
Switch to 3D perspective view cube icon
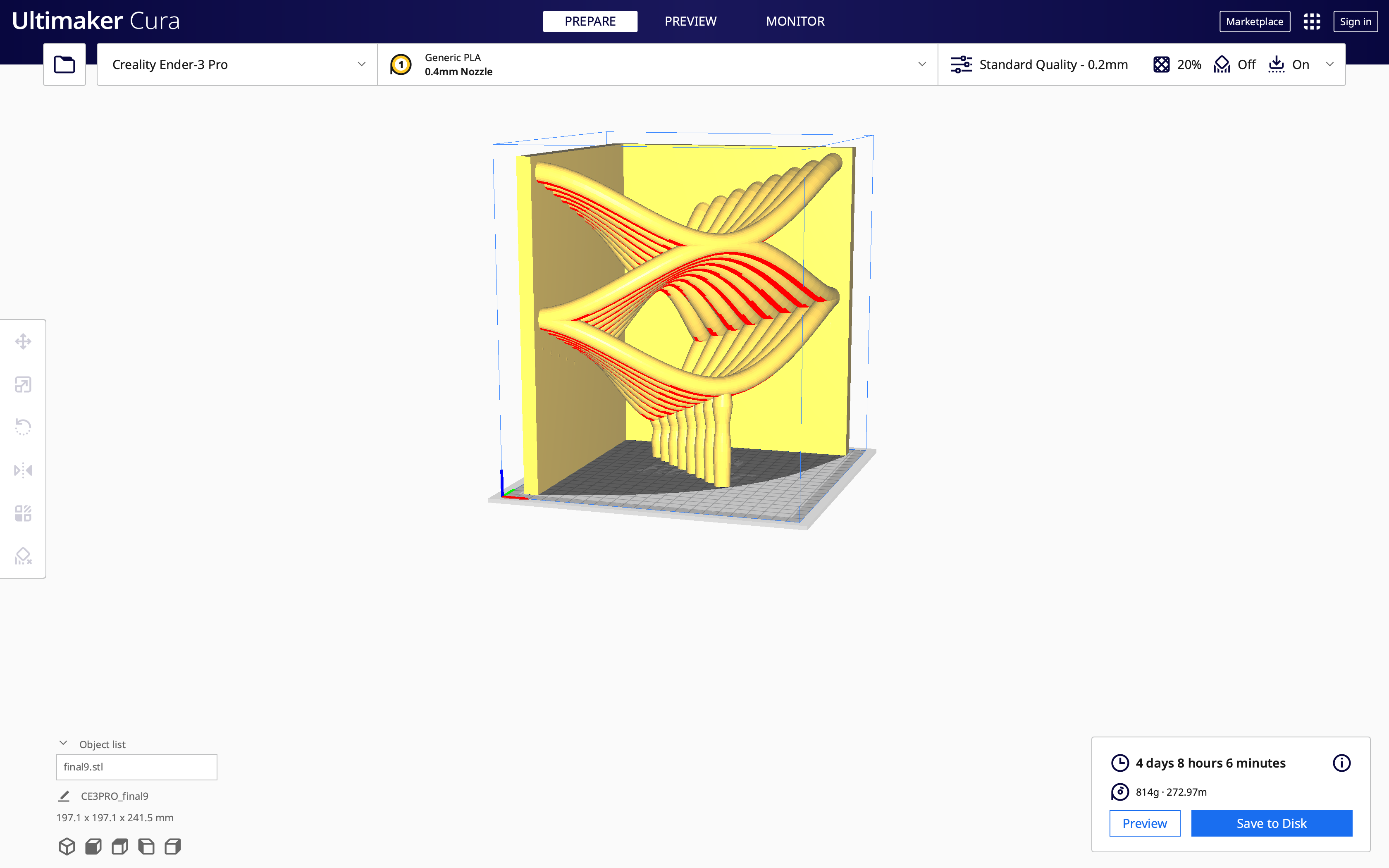pyautogui.click(x=67, y=846)
